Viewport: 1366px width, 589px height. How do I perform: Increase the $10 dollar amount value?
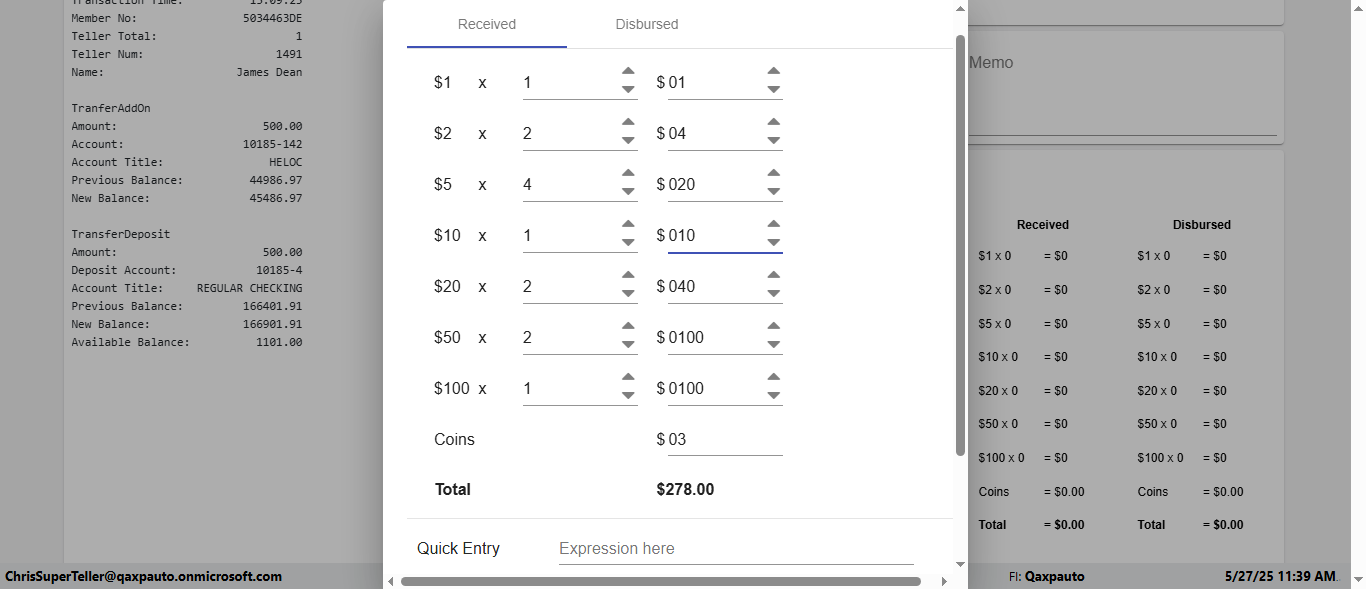click(773, 225)
